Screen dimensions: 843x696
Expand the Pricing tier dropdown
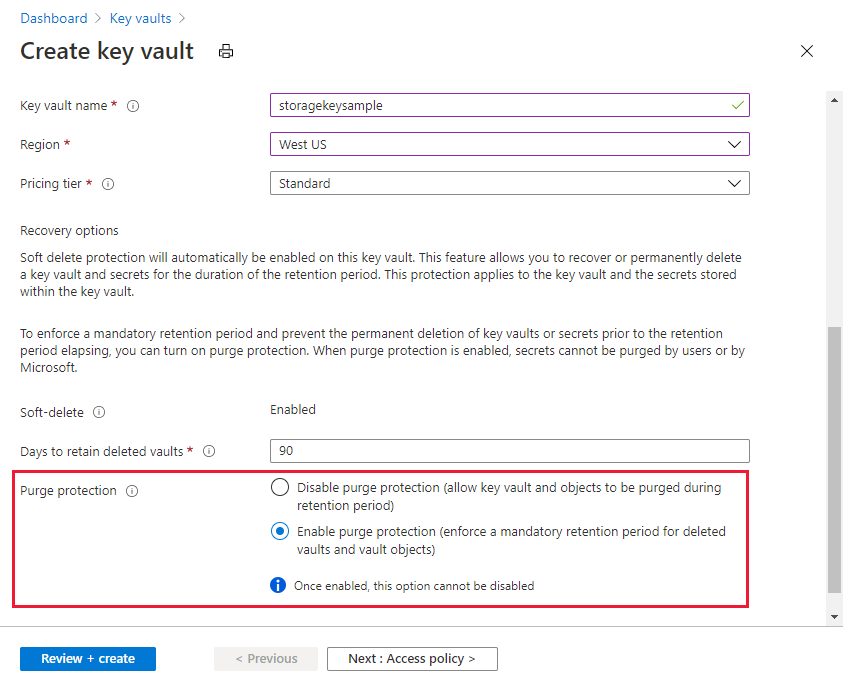[736, 183]
